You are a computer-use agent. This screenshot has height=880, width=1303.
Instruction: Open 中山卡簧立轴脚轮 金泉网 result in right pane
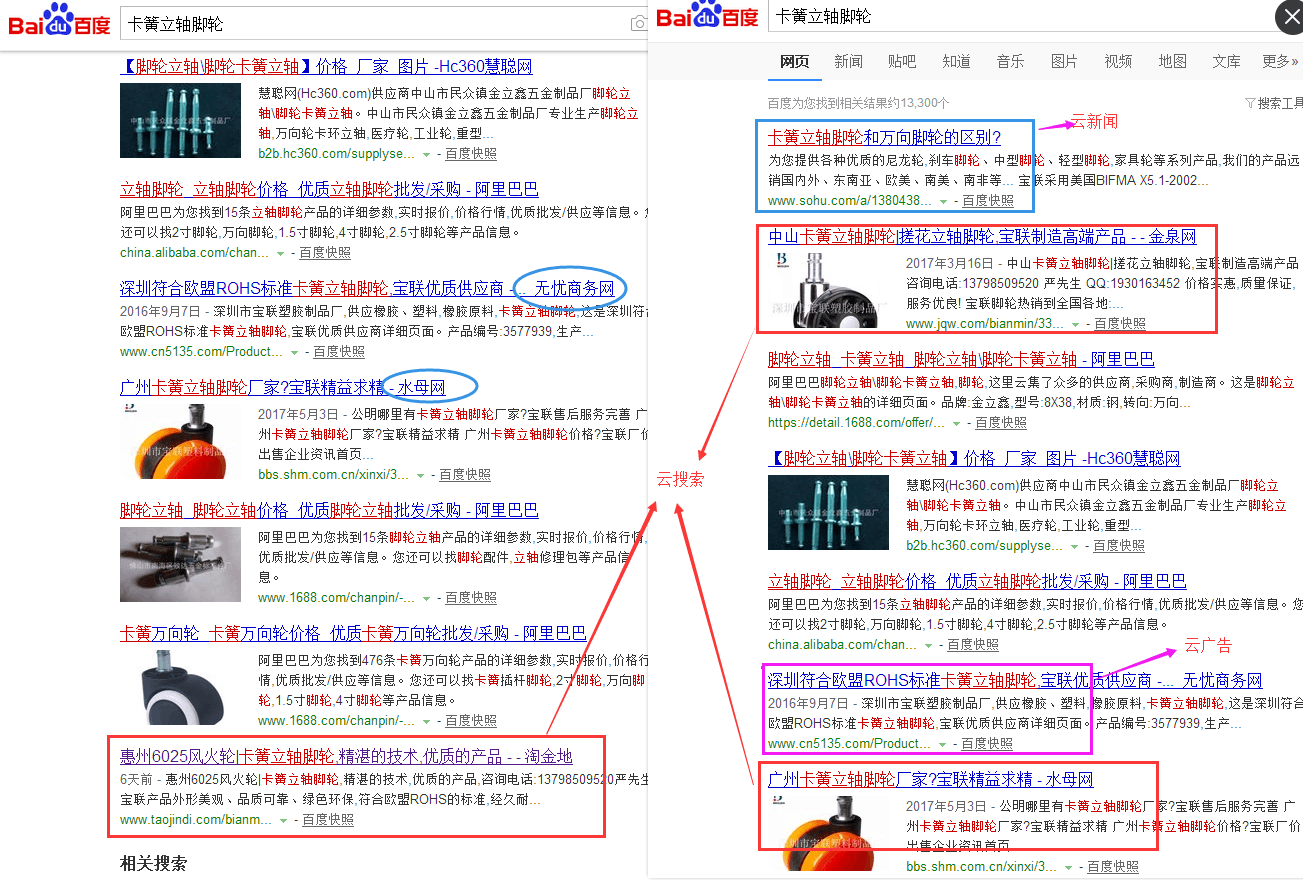[982, 237]
